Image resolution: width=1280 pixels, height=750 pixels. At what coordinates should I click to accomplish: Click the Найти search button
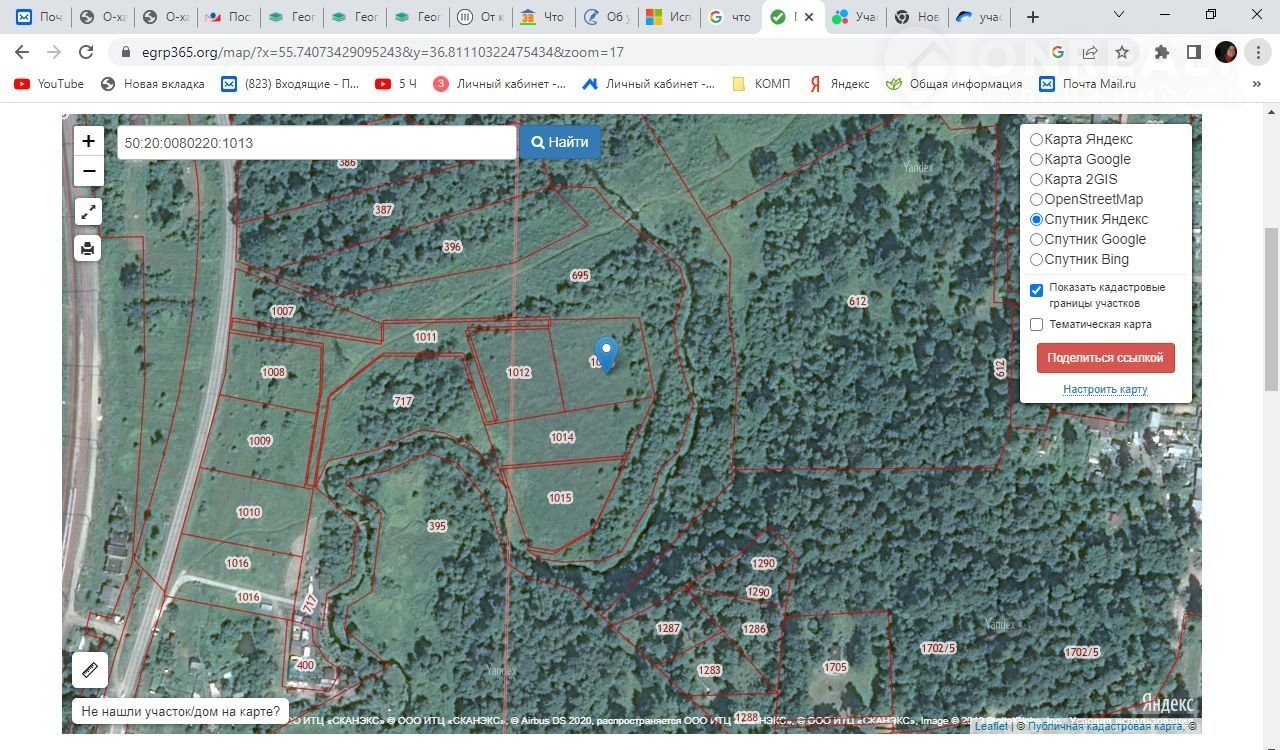tap(560, 142)
